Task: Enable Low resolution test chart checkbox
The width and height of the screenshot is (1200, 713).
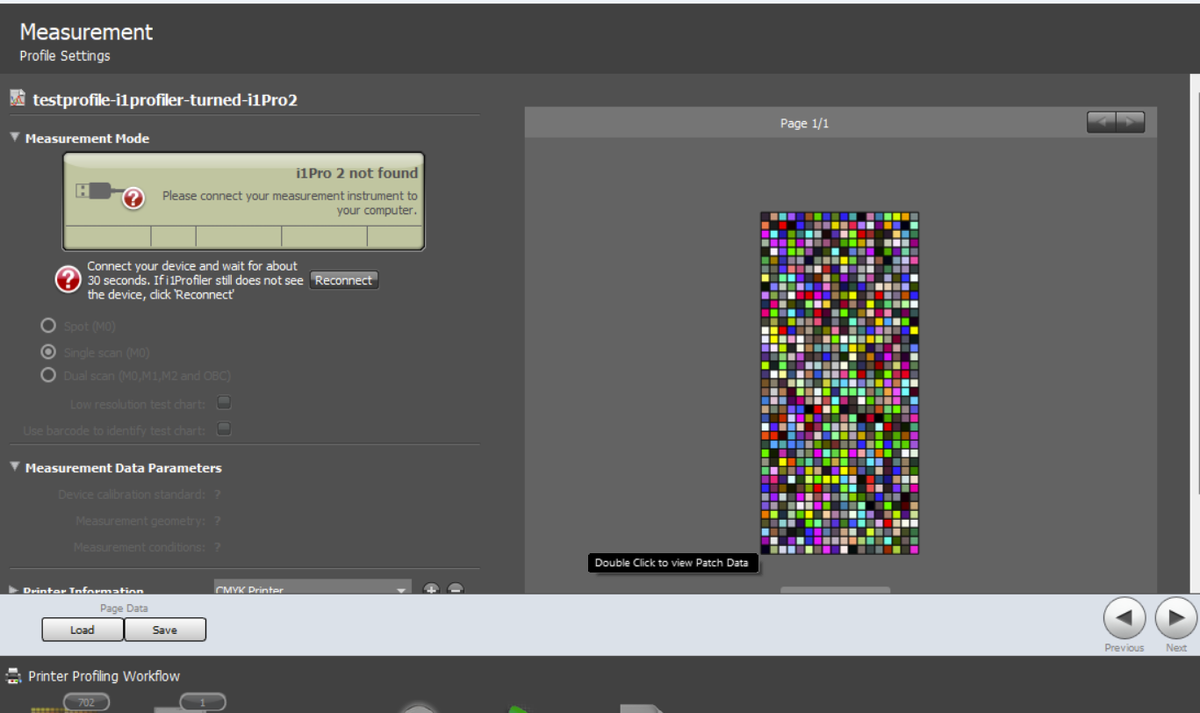Action: click(224, 403)
